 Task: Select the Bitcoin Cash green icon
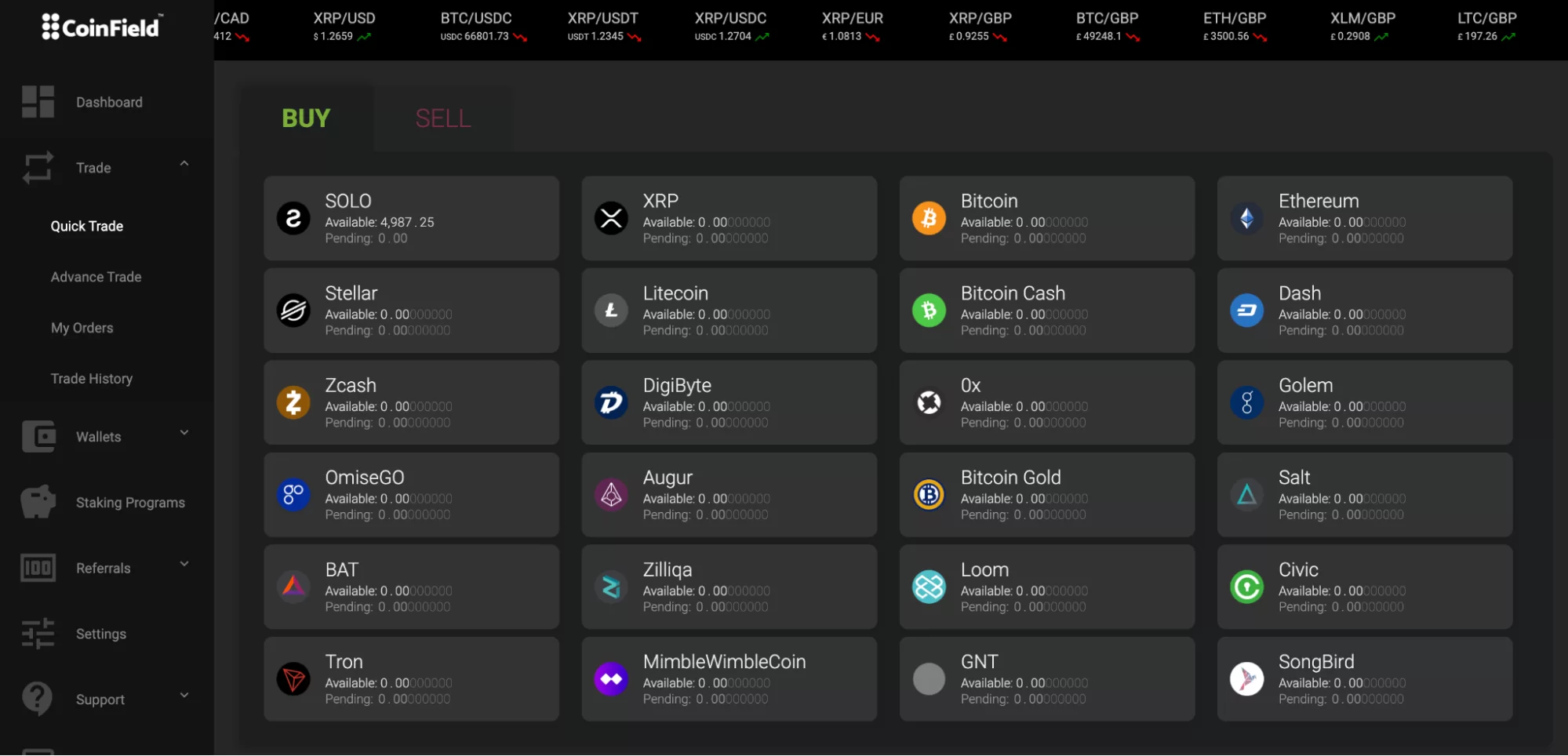click(929, 311)
